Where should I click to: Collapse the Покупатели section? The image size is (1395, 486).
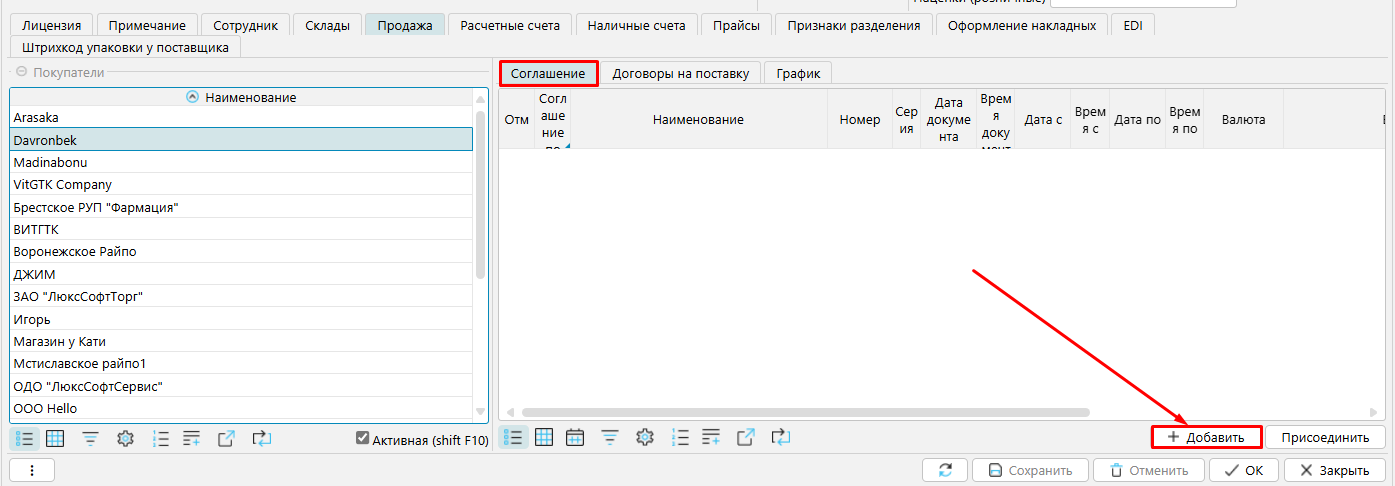tap(21, 72)
